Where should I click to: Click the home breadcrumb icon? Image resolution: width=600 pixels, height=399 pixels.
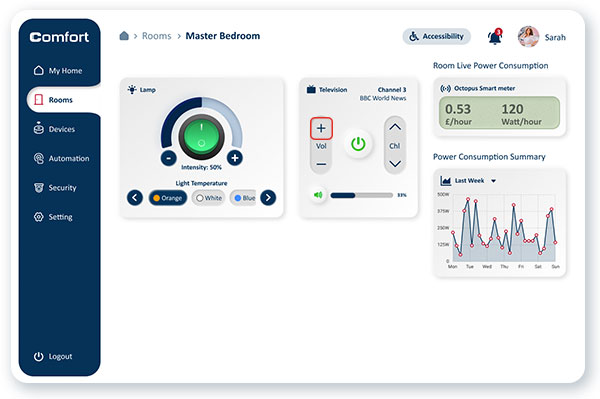tap(124, 36)
